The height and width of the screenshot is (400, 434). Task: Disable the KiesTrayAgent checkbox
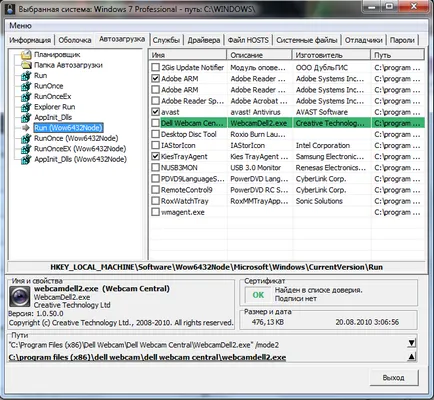click(x=155, y=156)
